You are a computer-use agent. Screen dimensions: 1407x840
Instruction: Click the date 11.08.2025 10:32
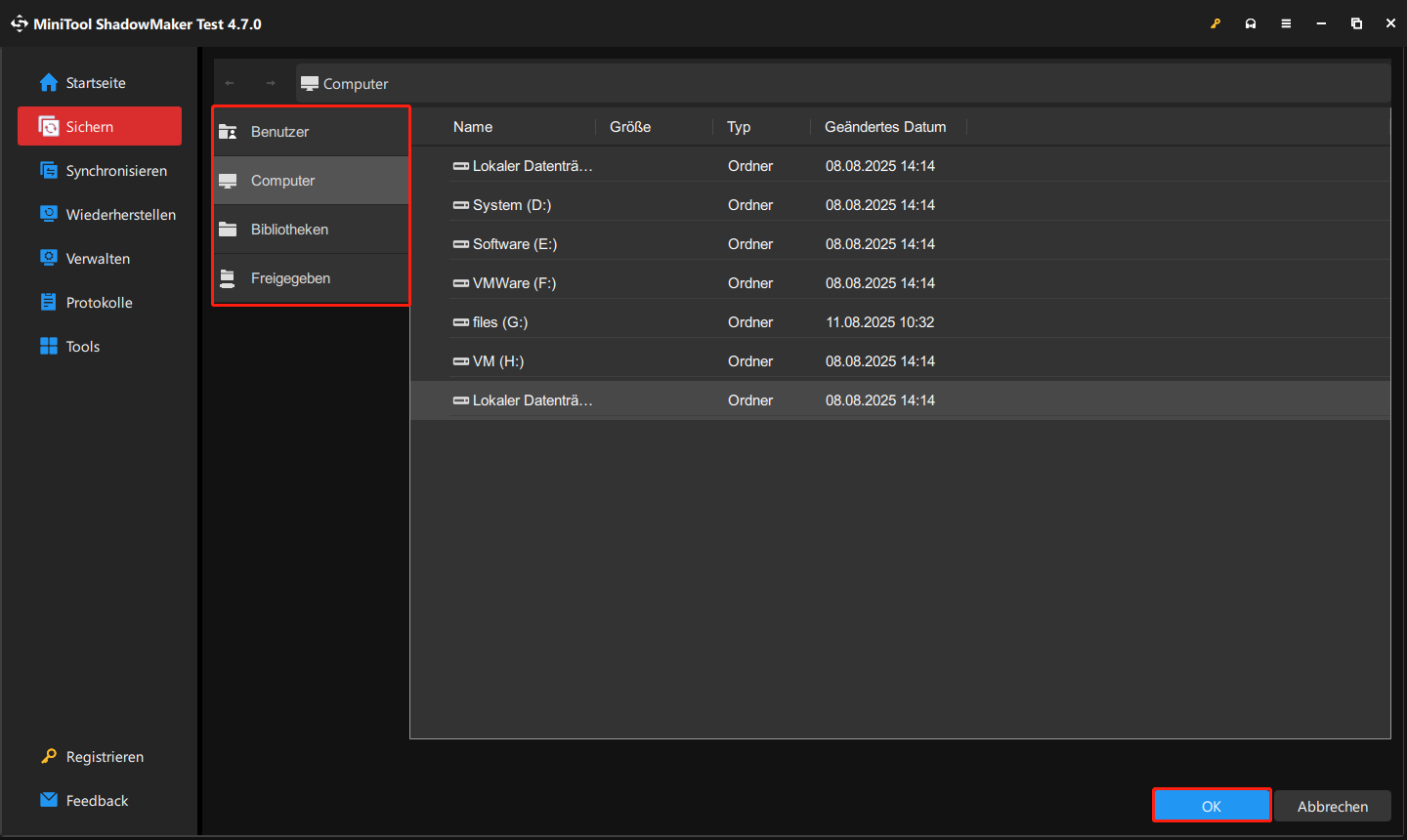tap(880, 322)
